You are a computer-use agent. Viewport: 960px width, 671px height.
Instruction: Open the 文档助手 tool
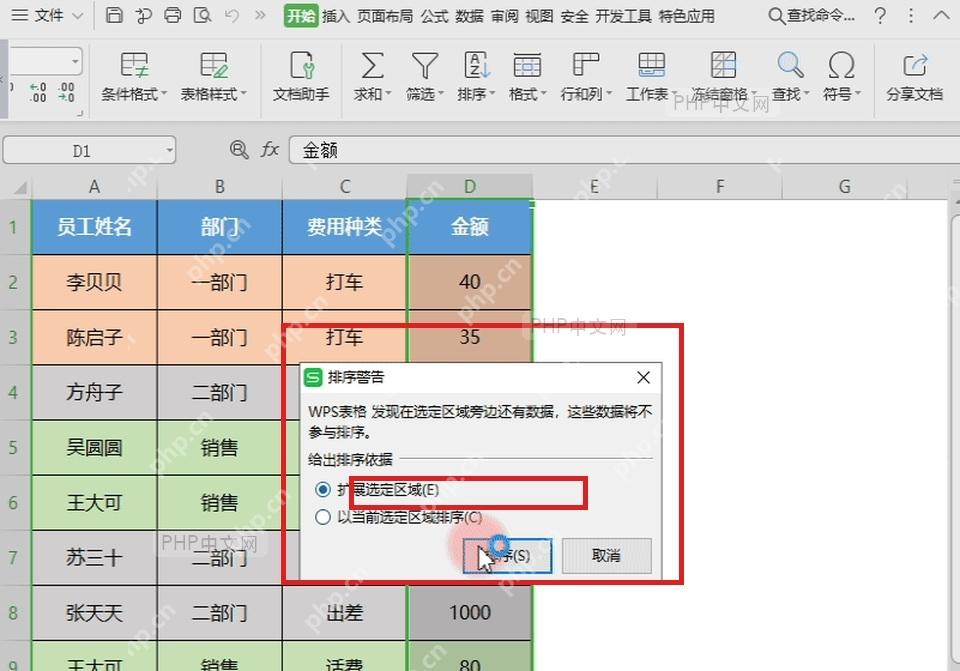click(301, 77)
